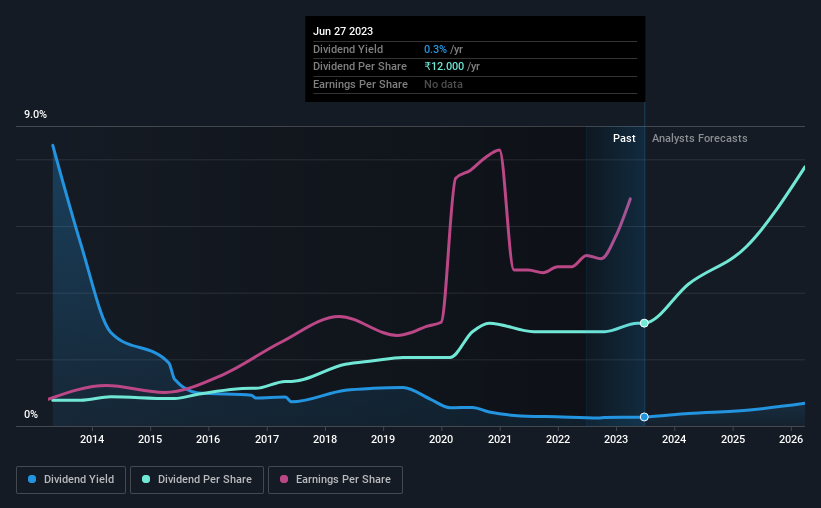
Task: Click the 2026 x-axis year label
Action: click(791, 439)
